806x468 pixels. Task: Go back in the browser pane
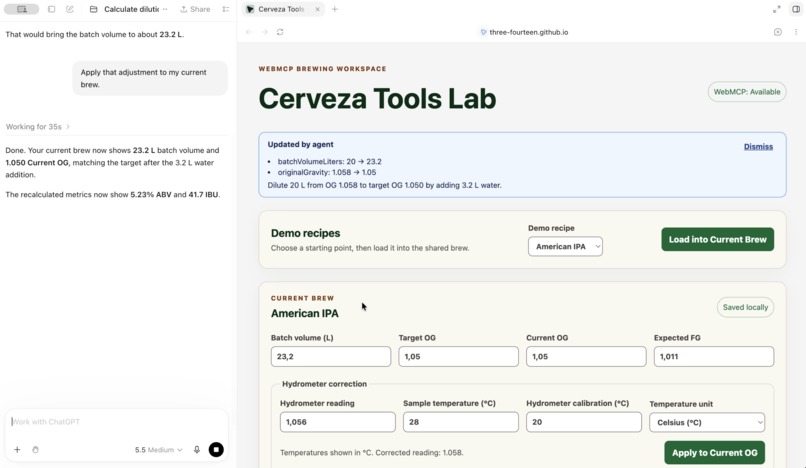tap(249, 32)
